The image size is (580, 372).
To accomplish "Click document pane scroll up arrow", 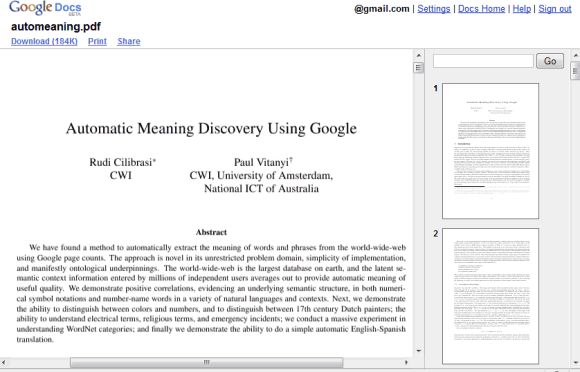I will [418, 55].
